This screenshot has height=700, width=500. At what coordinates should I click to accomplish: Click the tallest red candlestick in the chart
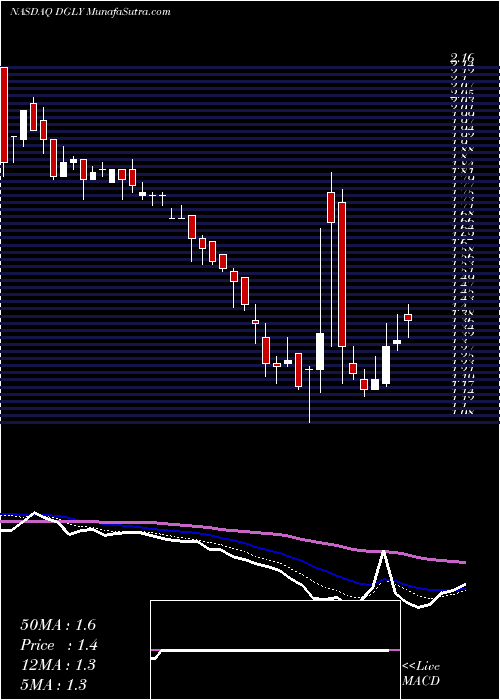342,274
